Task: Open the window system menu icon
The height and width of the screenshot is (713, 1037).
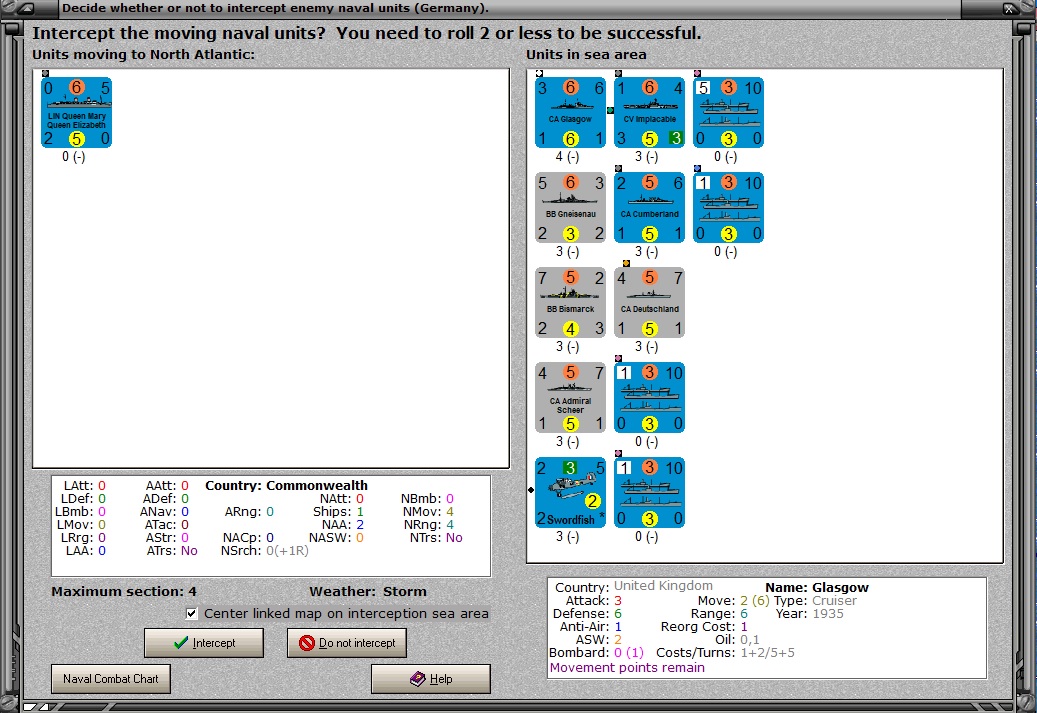Action: pyautogui.click(x=26, y=9)
